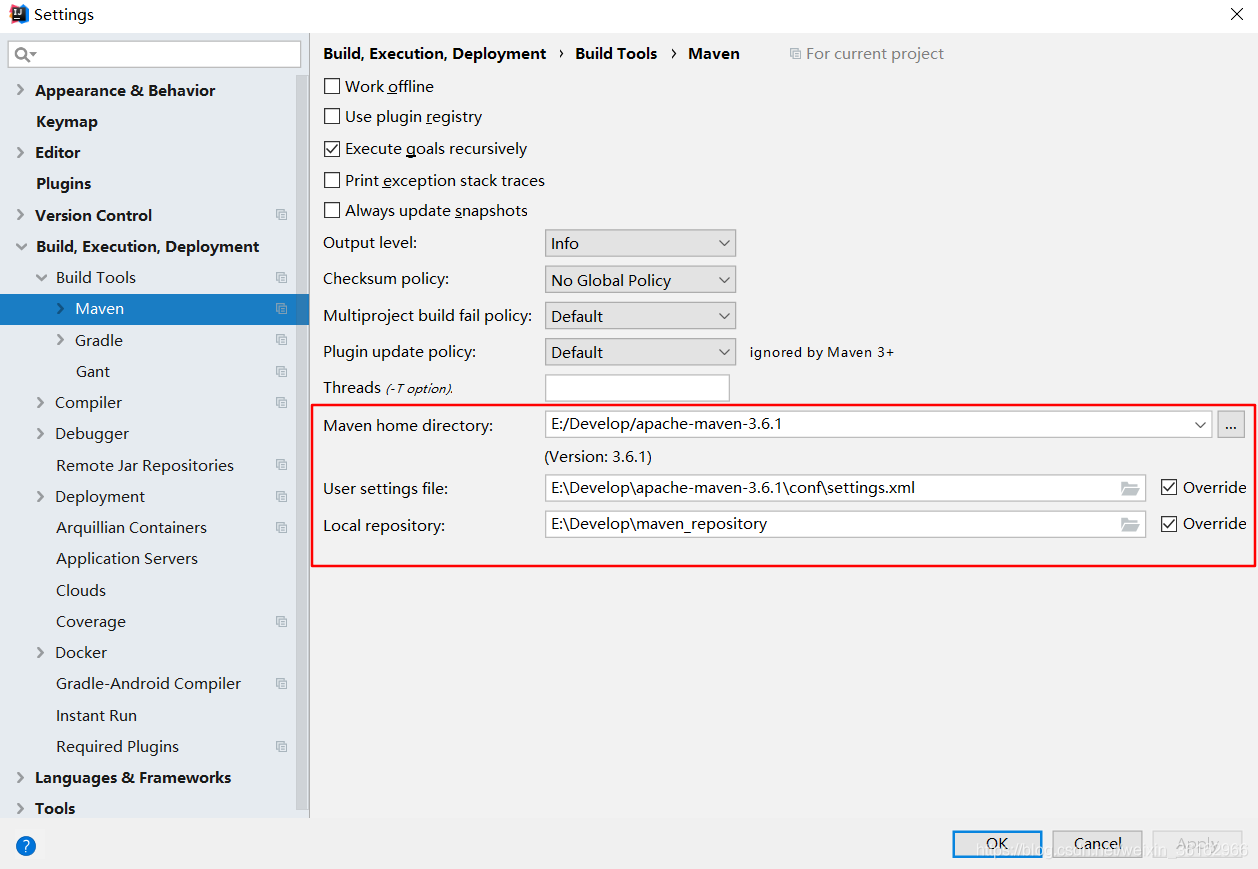Screen dimensions: 1258x869
Task: Open the Checksum policy dropdown
Action: [640, 280]
